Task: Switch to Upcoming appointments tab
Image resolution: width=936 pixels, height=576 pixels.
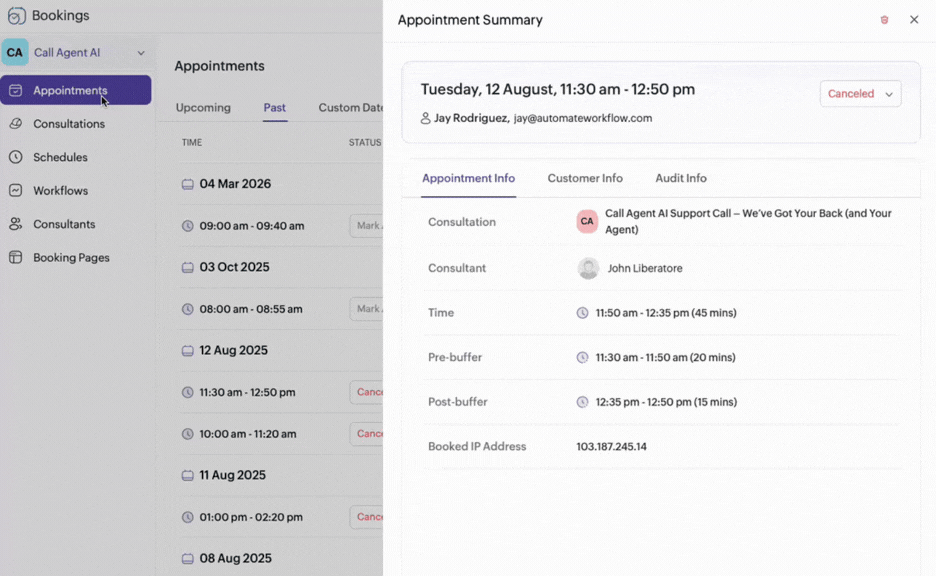Action: click(x=203, y=108)
